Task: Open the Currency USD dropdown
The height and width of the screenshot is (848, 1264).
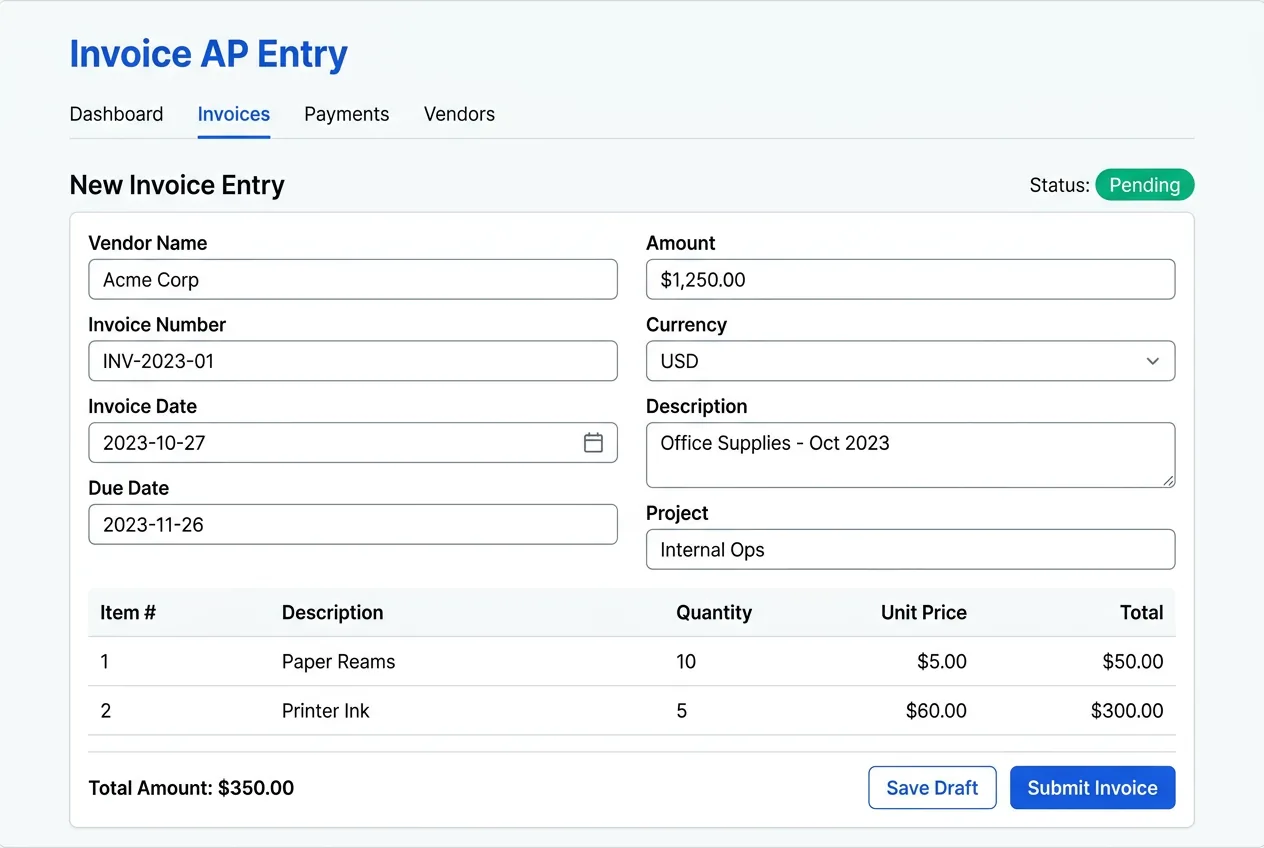Action: point(910,361)
